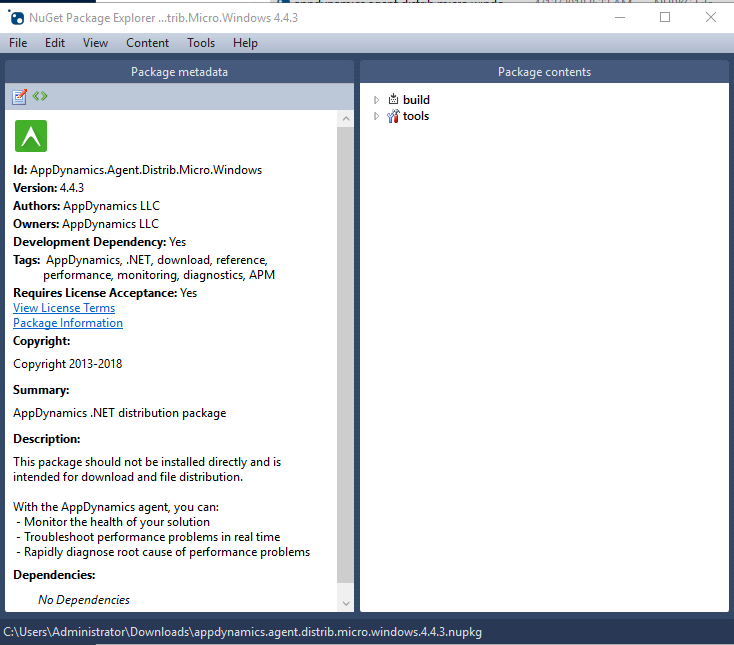
Task: Click the Version value 4.4.3
Action: pyautogui.click(x=72, y=188)
